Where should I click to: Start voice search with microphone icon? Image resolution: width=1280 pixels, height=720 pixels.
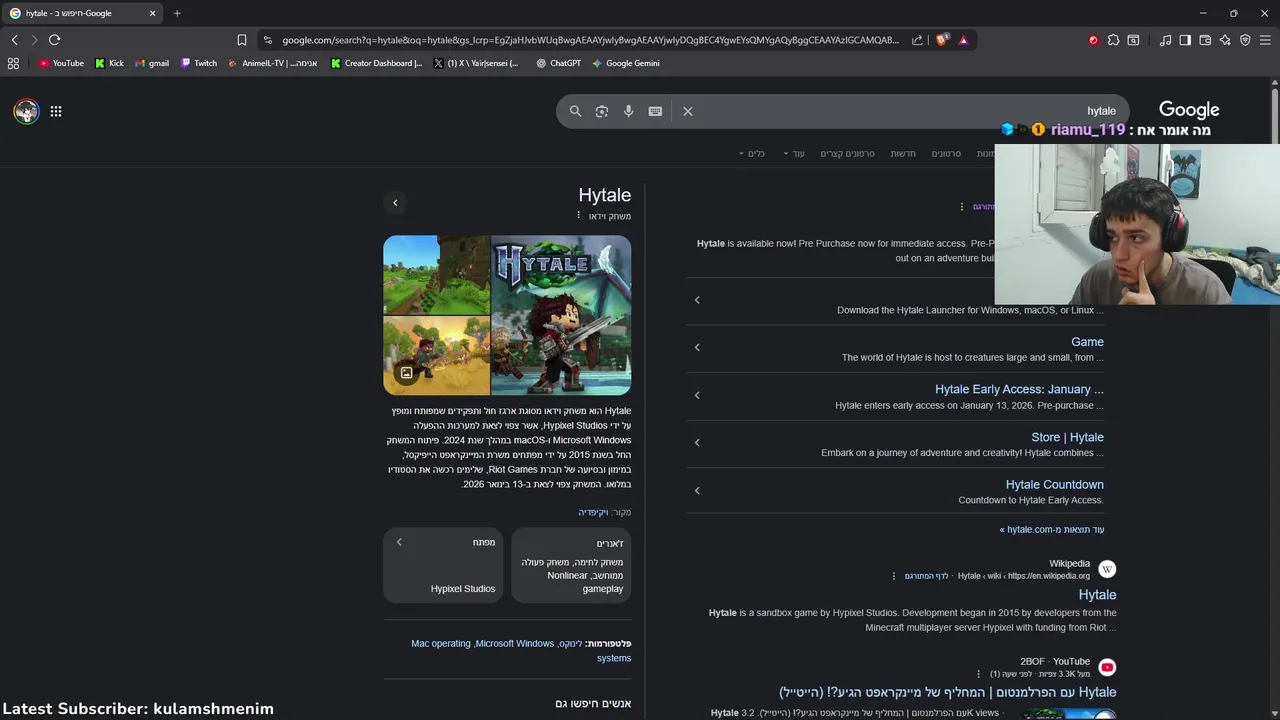[628, 111]
